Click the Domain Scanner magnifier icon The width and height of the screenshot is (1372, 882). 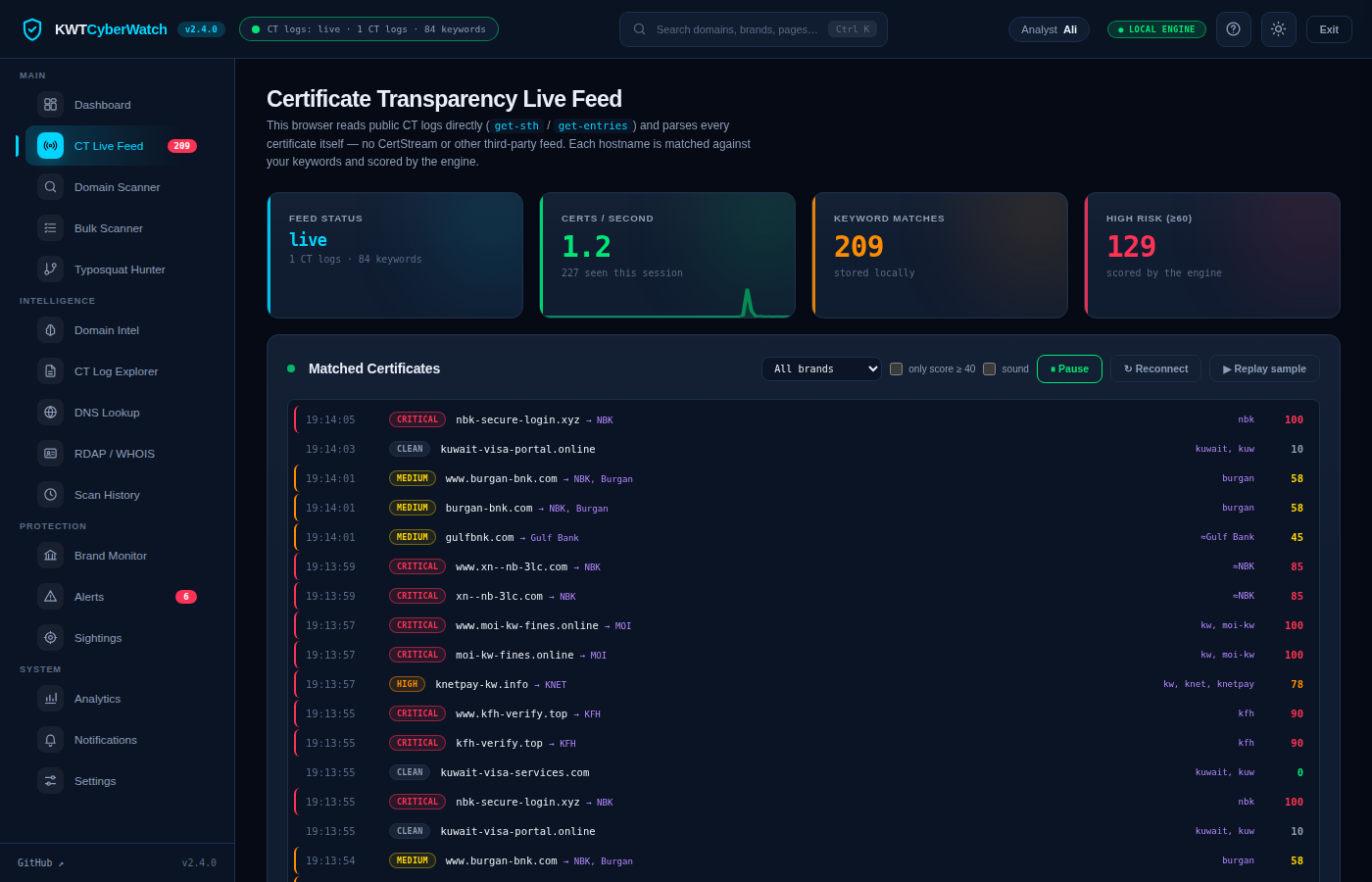(x=50, y=187)
